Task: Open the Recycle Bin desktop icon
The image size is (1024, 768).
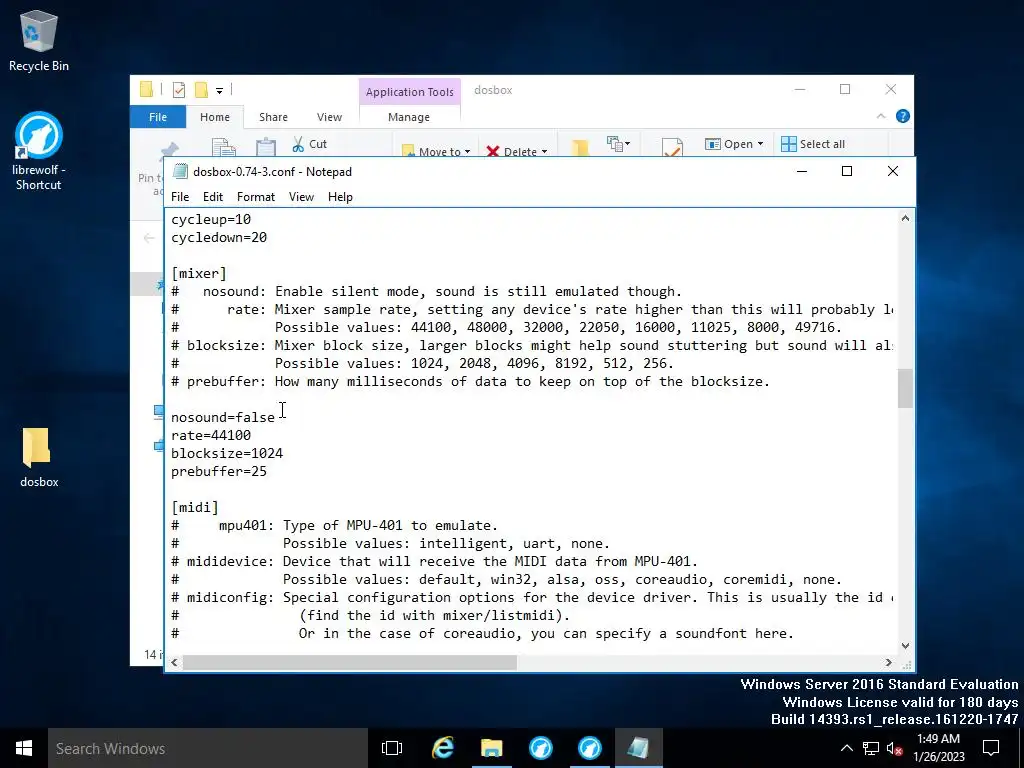Action: tap(39, 40)
